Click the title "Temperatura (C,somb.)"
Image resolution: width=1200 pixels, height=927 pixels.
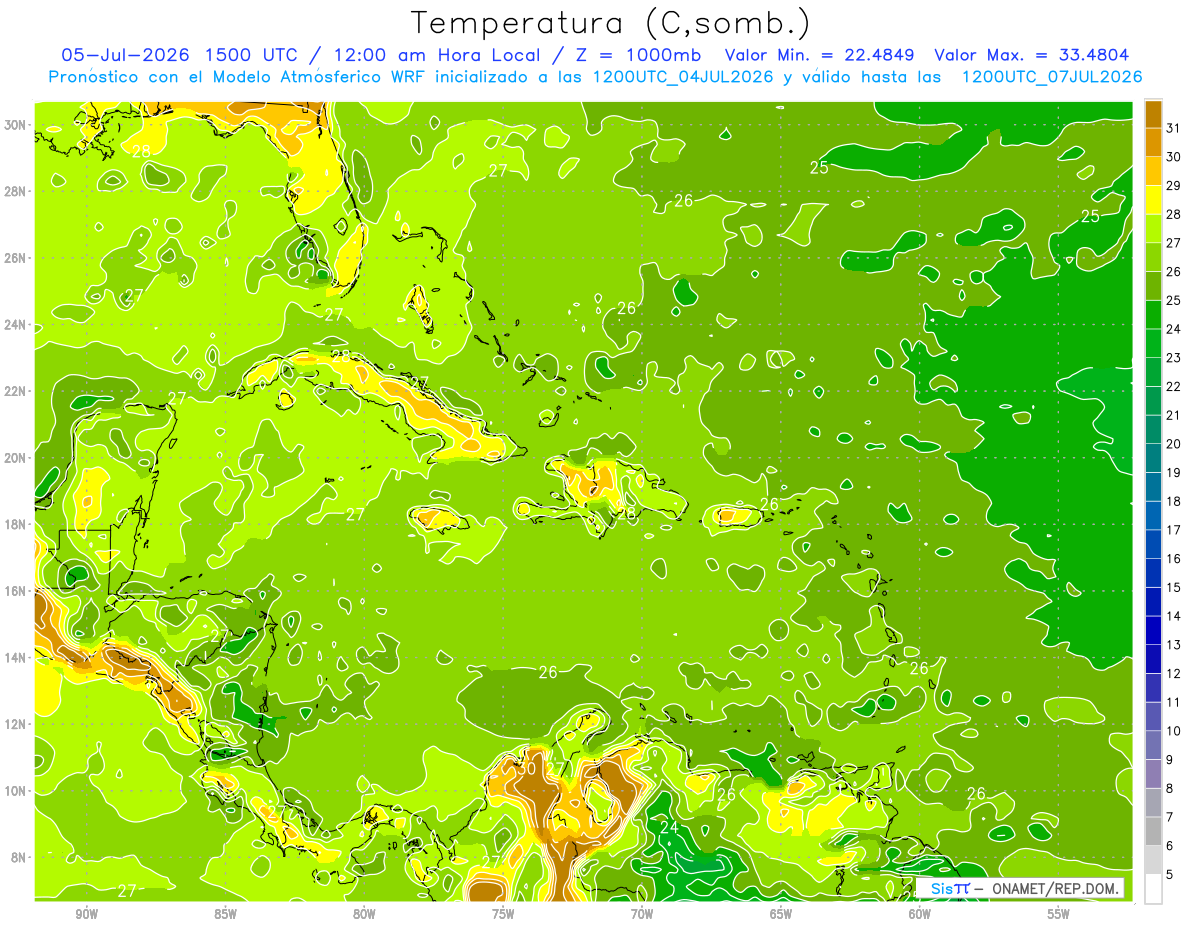point(611,23)
